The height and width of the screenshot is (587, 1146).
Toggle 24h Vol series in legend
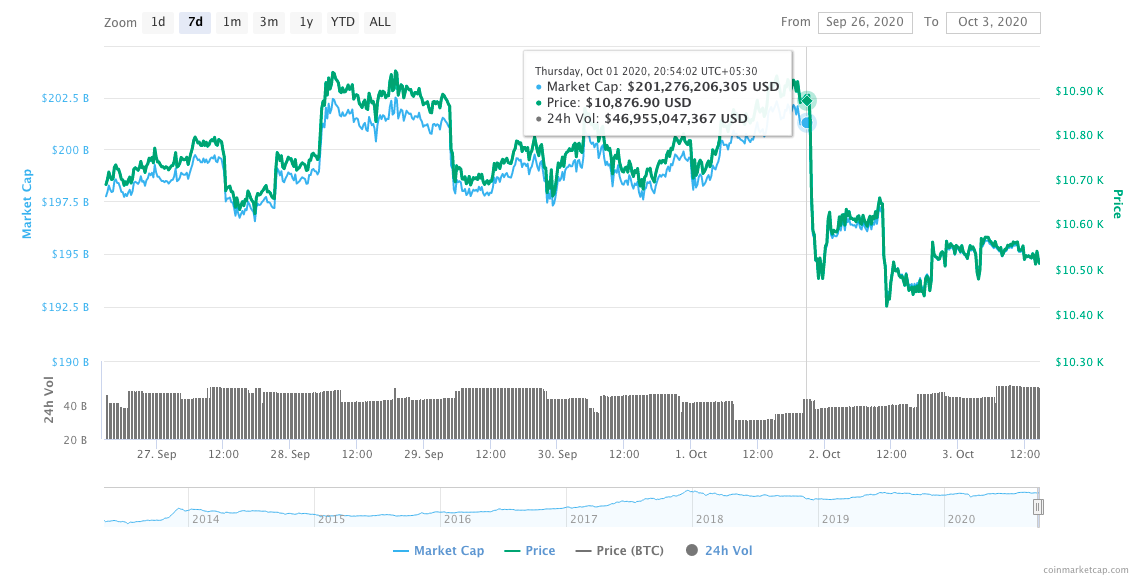coord(719,551)
